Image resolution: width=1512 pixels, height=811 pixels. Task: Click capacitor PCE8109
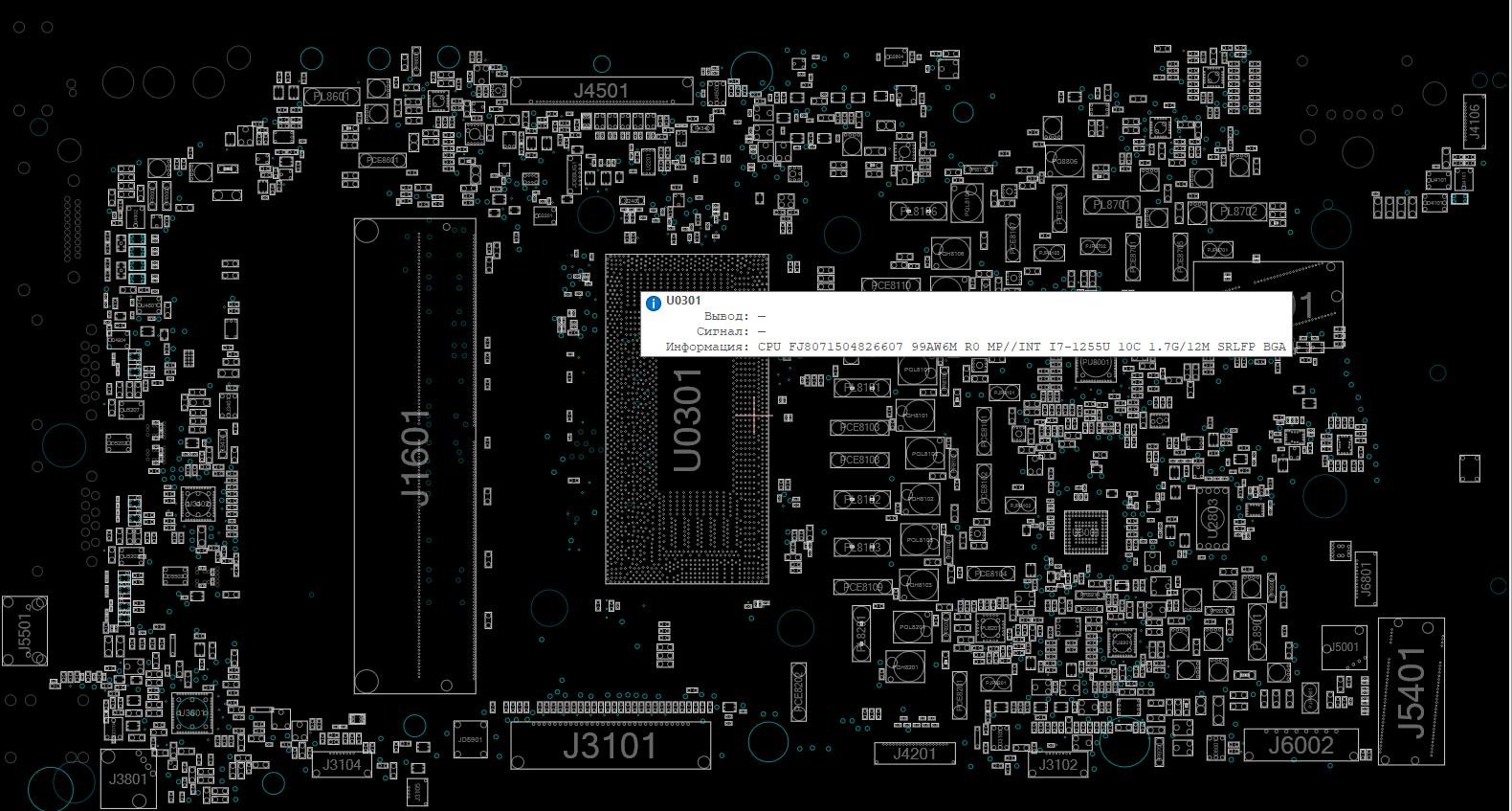click(x=862, y=587)
